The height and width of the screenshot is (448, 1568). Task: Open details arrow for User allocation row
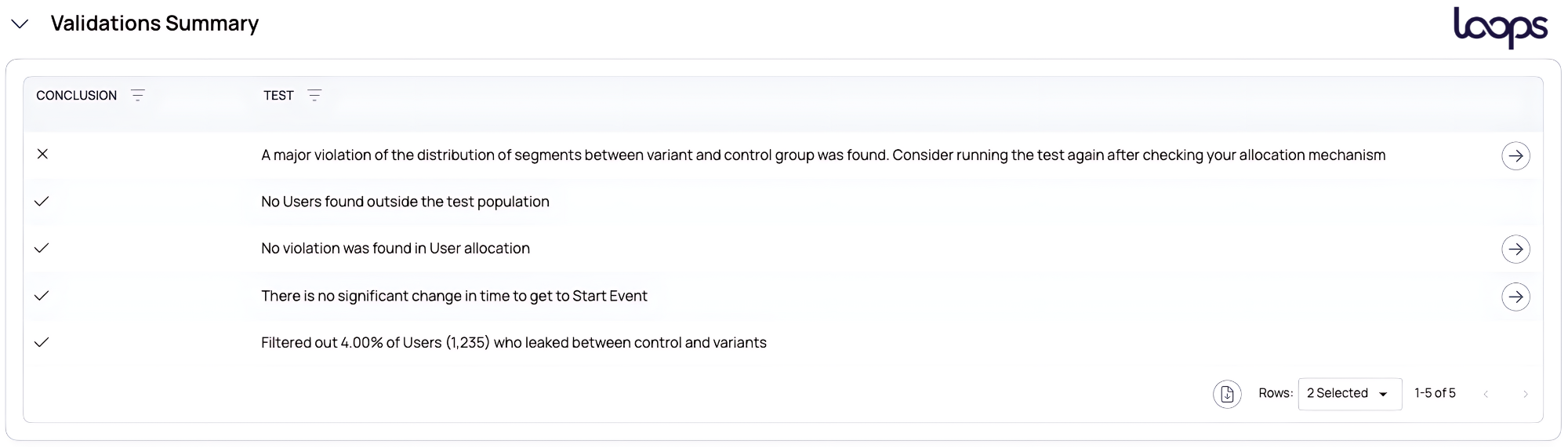pos(1515,249)
